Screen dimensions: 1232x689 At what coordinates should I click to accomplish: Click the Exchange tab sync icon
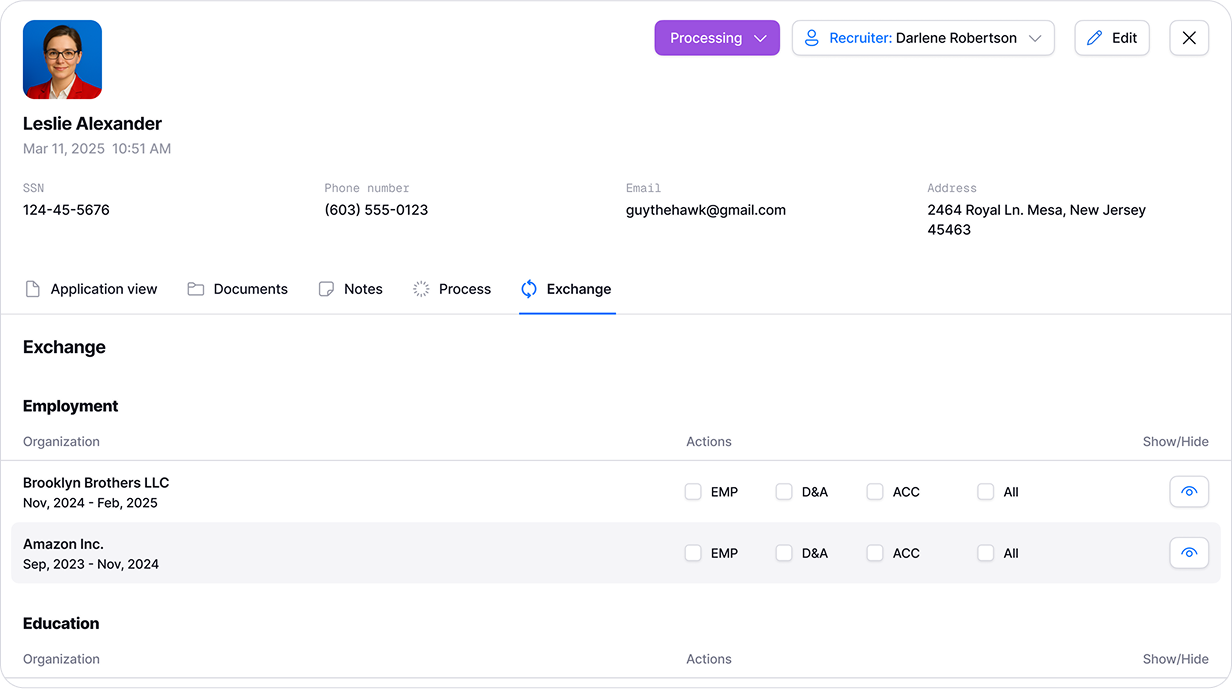529,289
